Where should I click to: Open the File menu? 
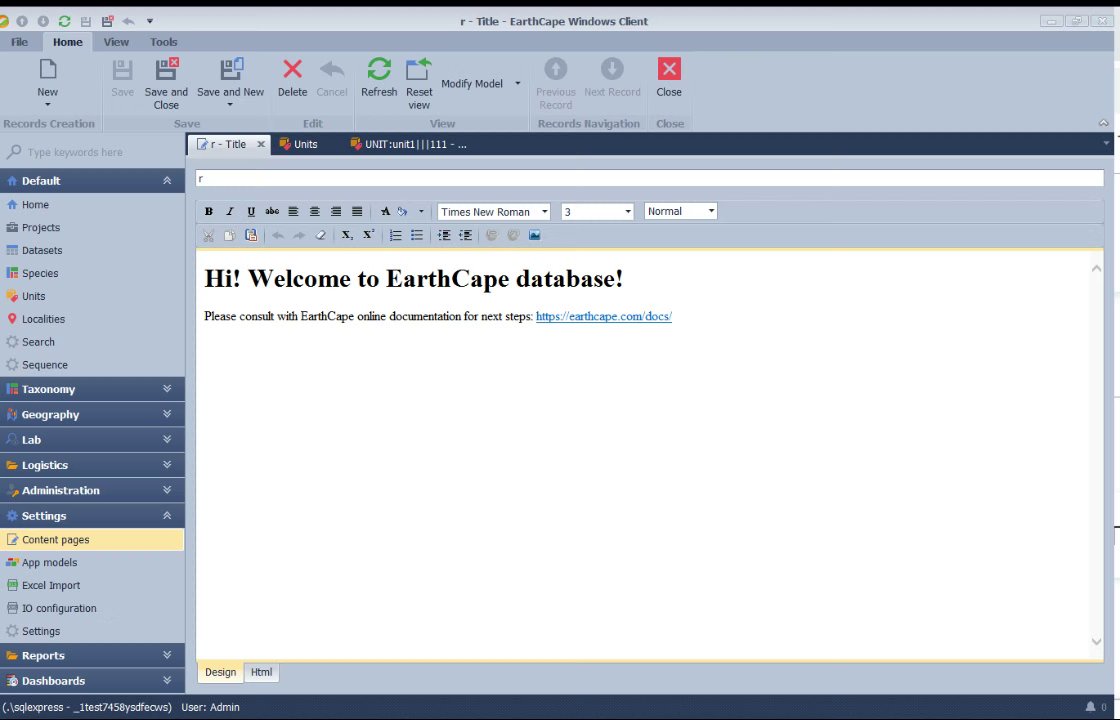(x=19, y=42)
